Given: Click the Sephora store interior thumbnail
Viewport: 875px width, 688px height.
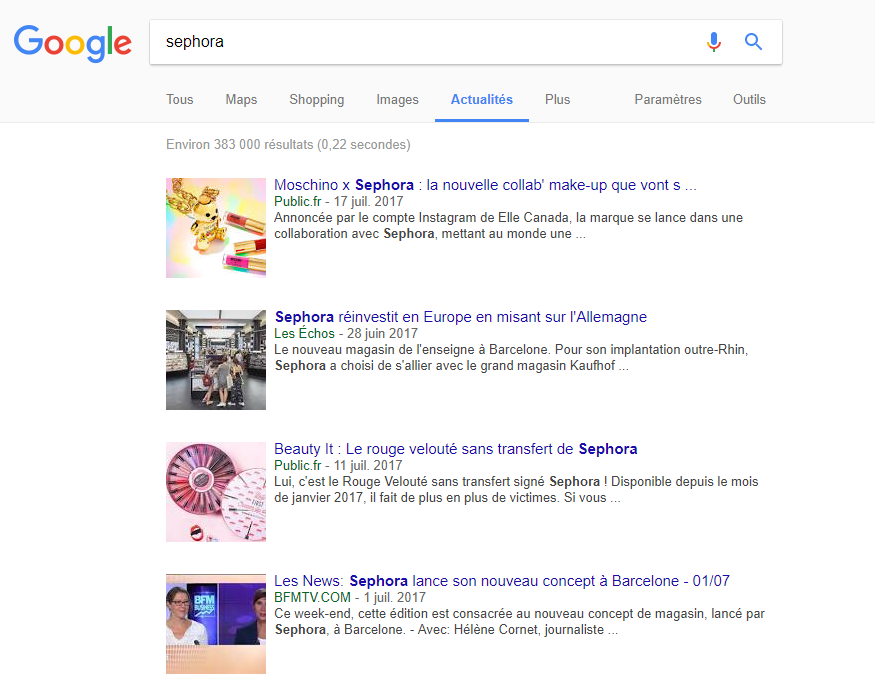Looking at the screenshot, I should [x=216, y=360].
